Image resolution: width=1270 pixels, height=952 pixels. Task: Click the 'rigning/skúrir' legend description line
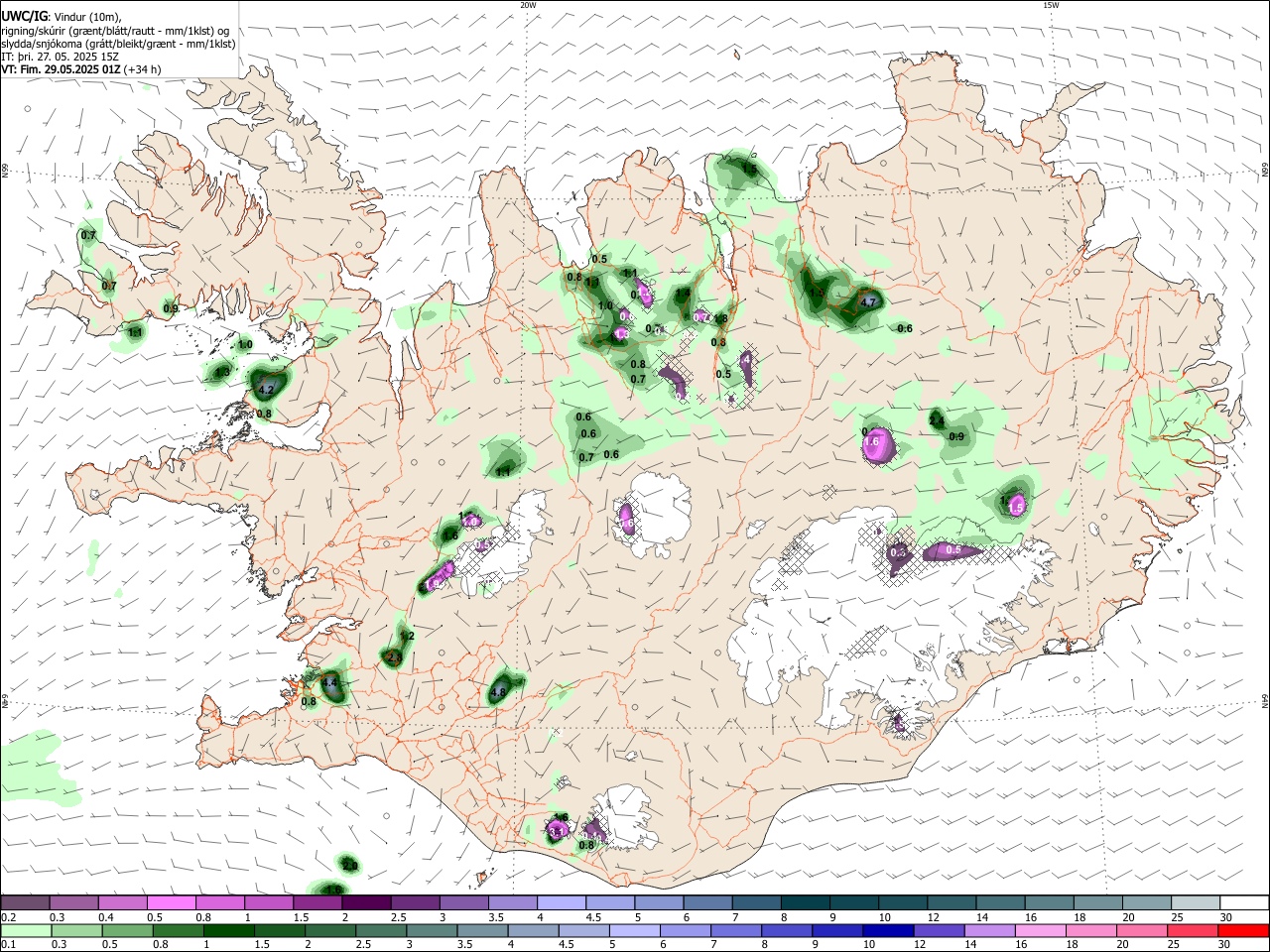[x=115, y=31]
